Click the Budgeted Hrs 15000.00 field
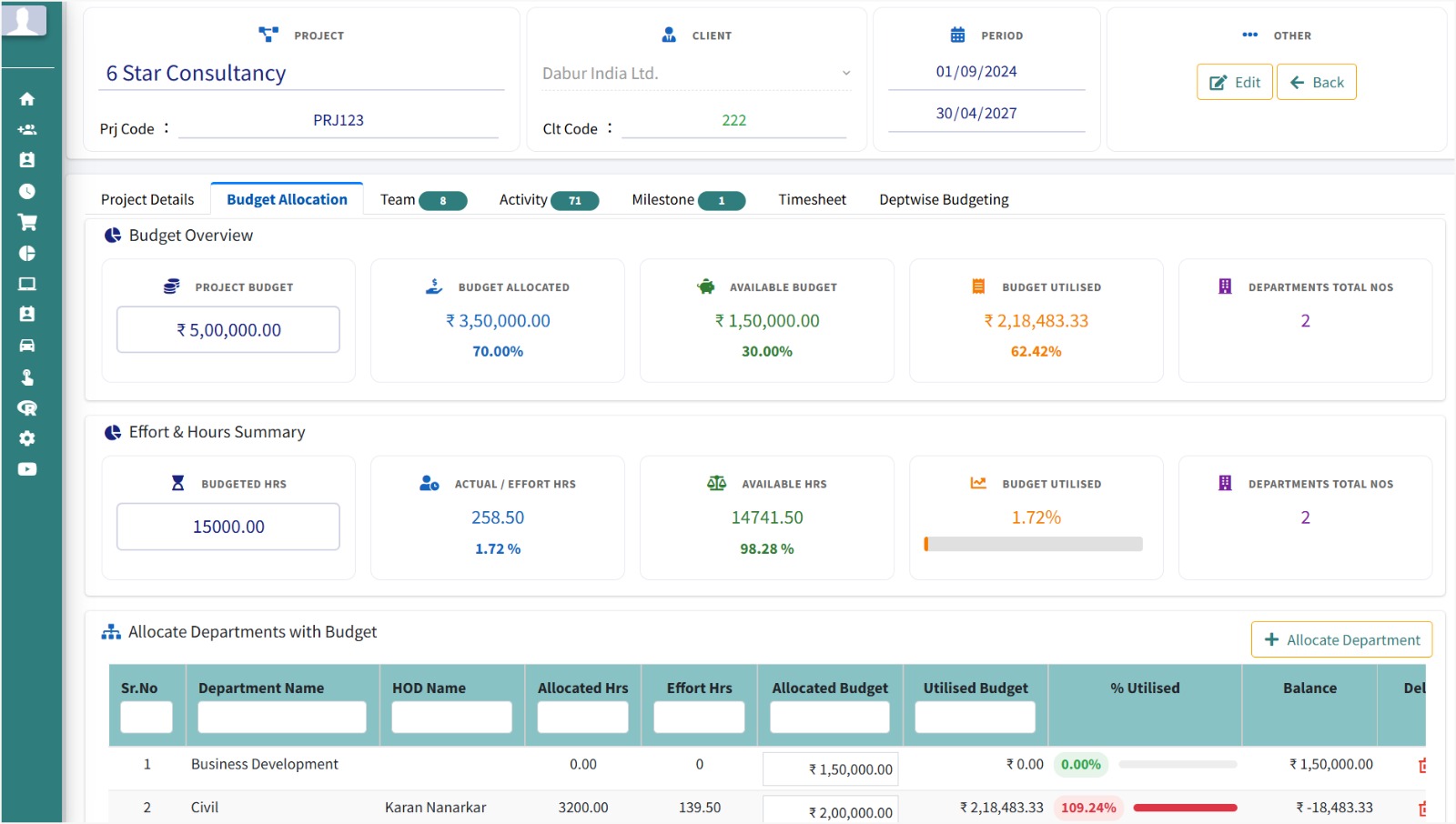1456x824 pixels. coord(228,527)
